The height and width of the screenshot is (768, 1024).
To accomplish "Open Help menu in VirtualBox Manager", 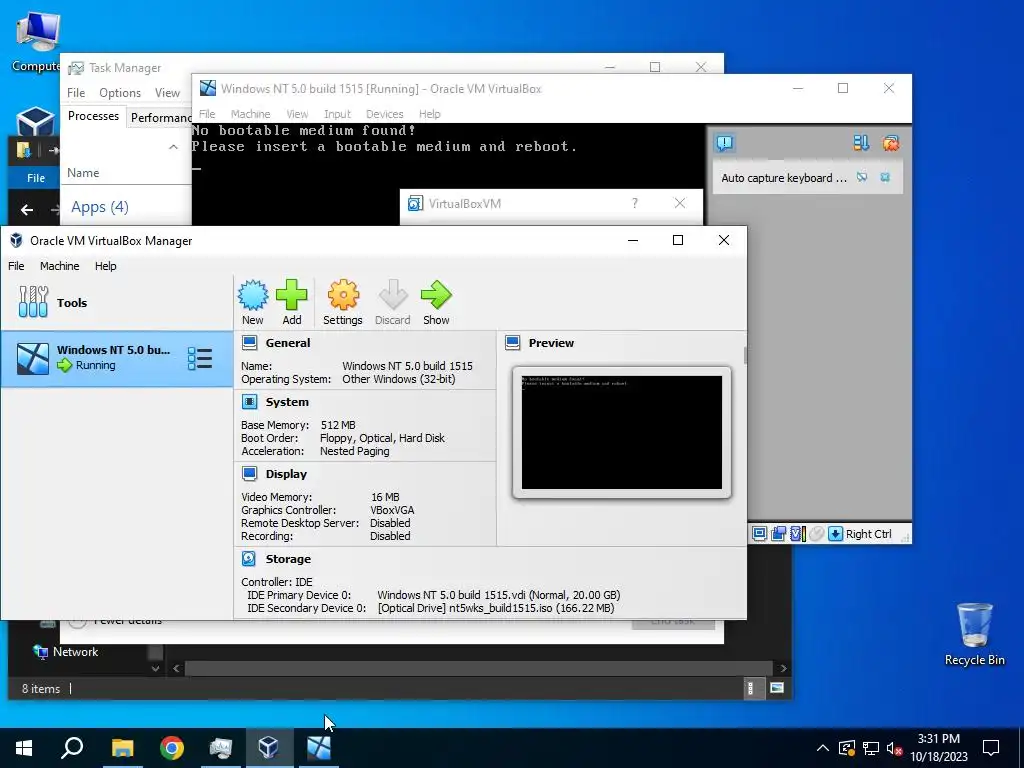I will click(105, 266).
